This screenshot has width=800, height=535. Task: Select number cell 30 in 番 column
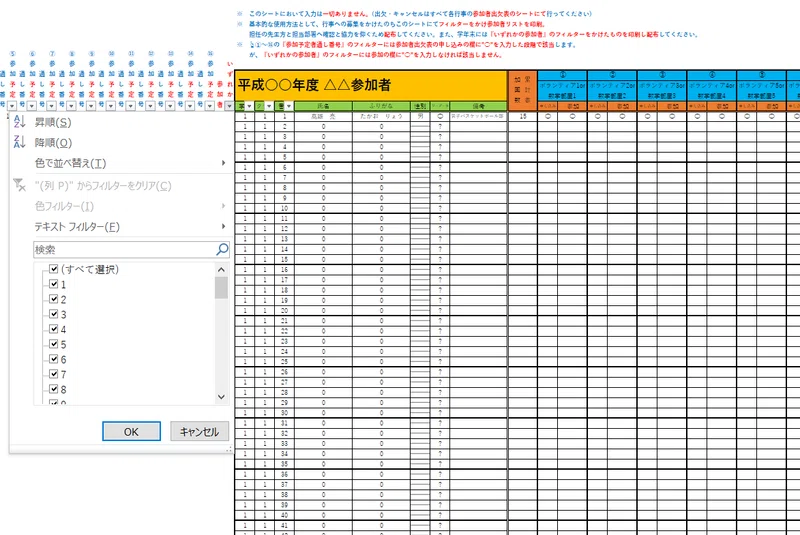coord(284,413)
